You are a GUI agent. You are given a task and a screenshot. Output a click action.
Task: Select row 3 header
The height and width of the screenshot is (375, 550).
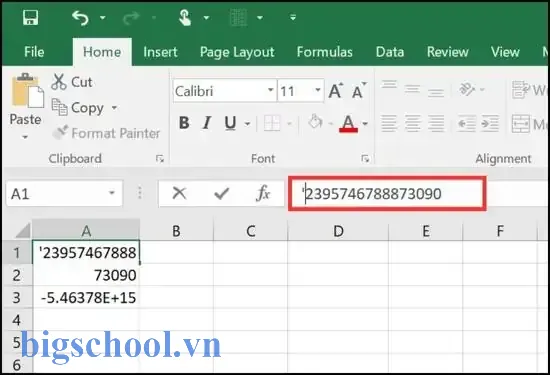[16, 297]
